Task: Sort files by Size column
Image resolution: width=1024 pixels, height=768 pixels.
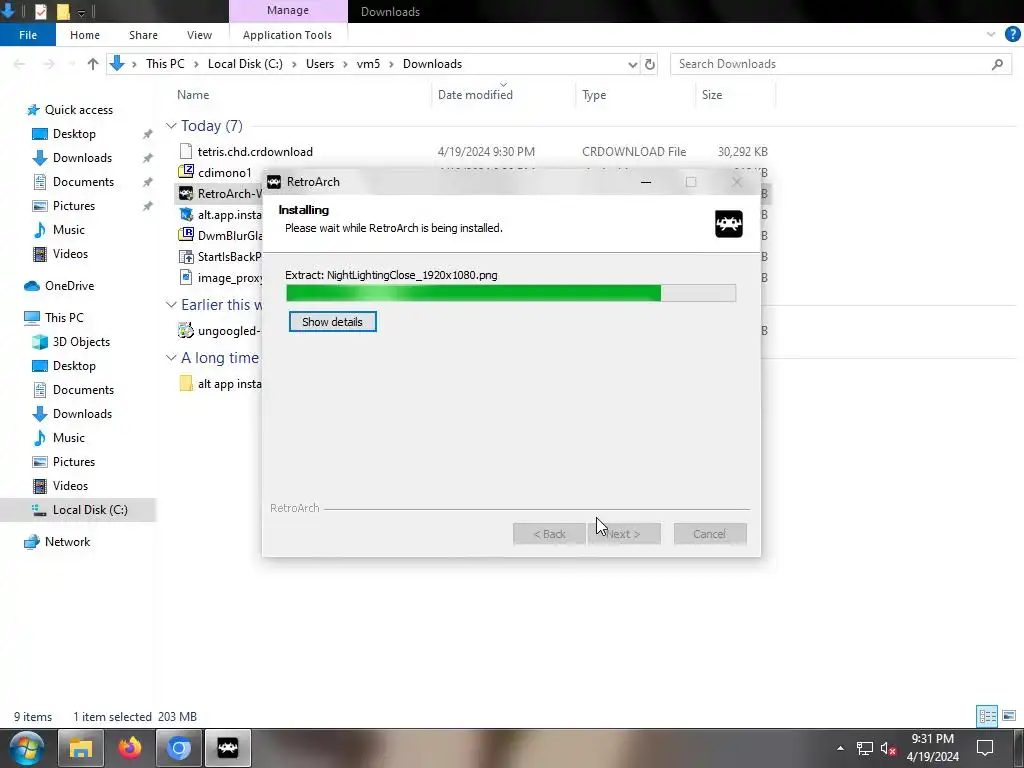Action: pyautogui.click(x=712, y=95)
